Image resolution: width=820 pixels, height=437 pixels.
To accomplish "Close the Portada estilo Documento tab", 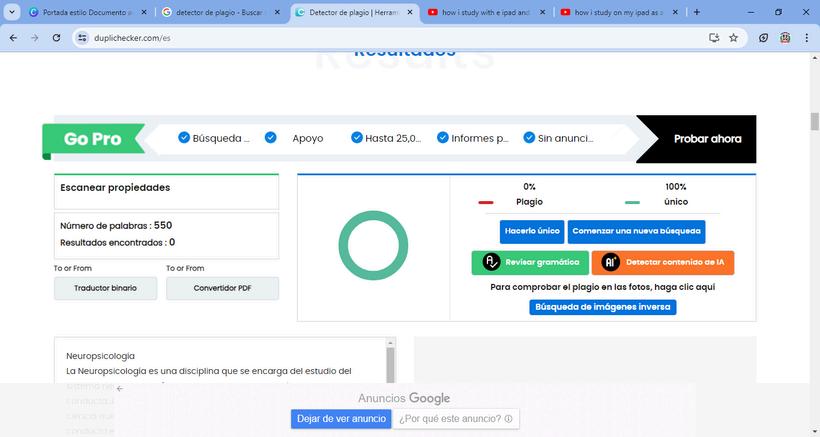I will tap(144, 12).
